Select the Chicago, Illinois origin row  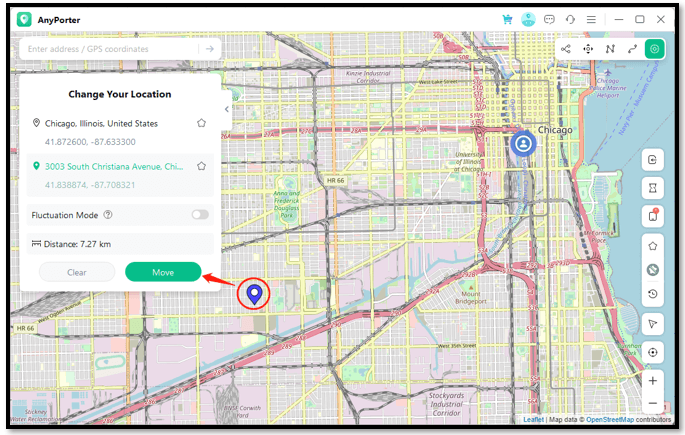120,132
